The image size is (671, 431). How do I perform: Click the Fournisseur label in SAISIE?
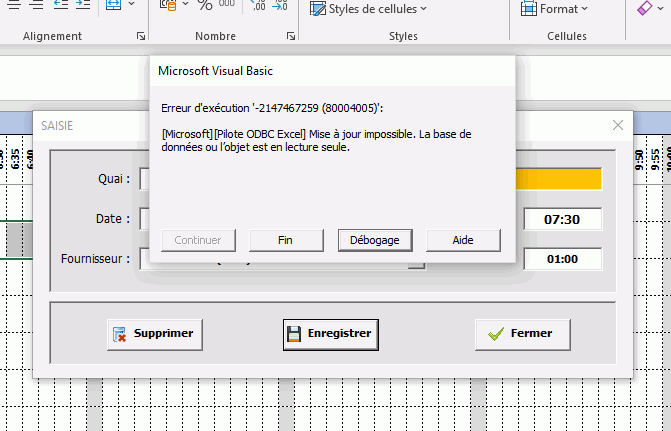(95, 259)
